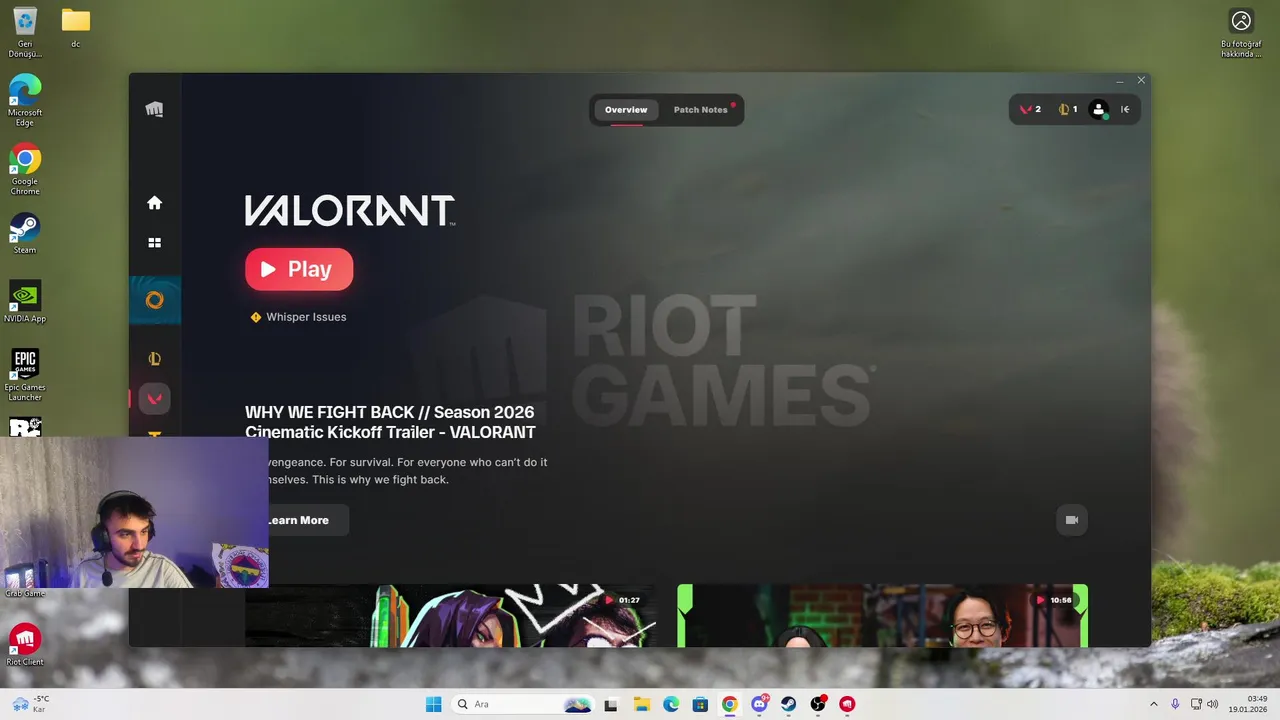Open the Recycle Bin desktop icon
1280x720 pixels.
25,33
